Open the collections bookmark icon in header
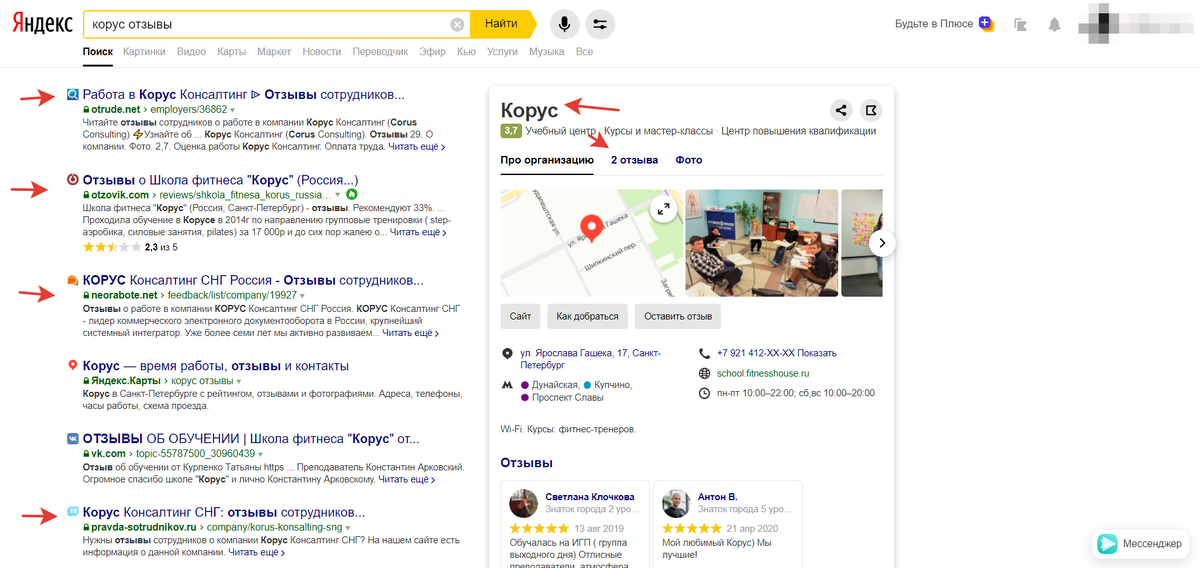This screenshot has width=1200, height=568. point(1020,24)
